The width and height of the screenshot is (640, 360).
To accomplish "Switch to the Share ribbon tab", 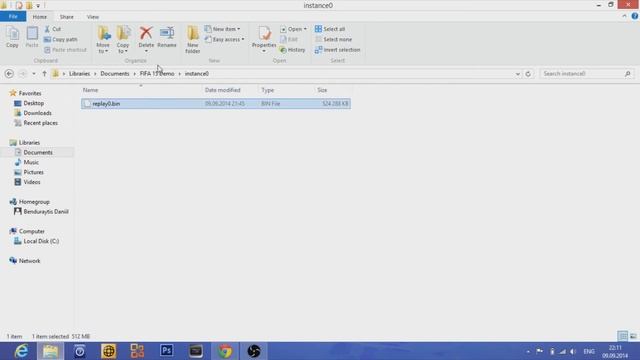I will point(67,17).
